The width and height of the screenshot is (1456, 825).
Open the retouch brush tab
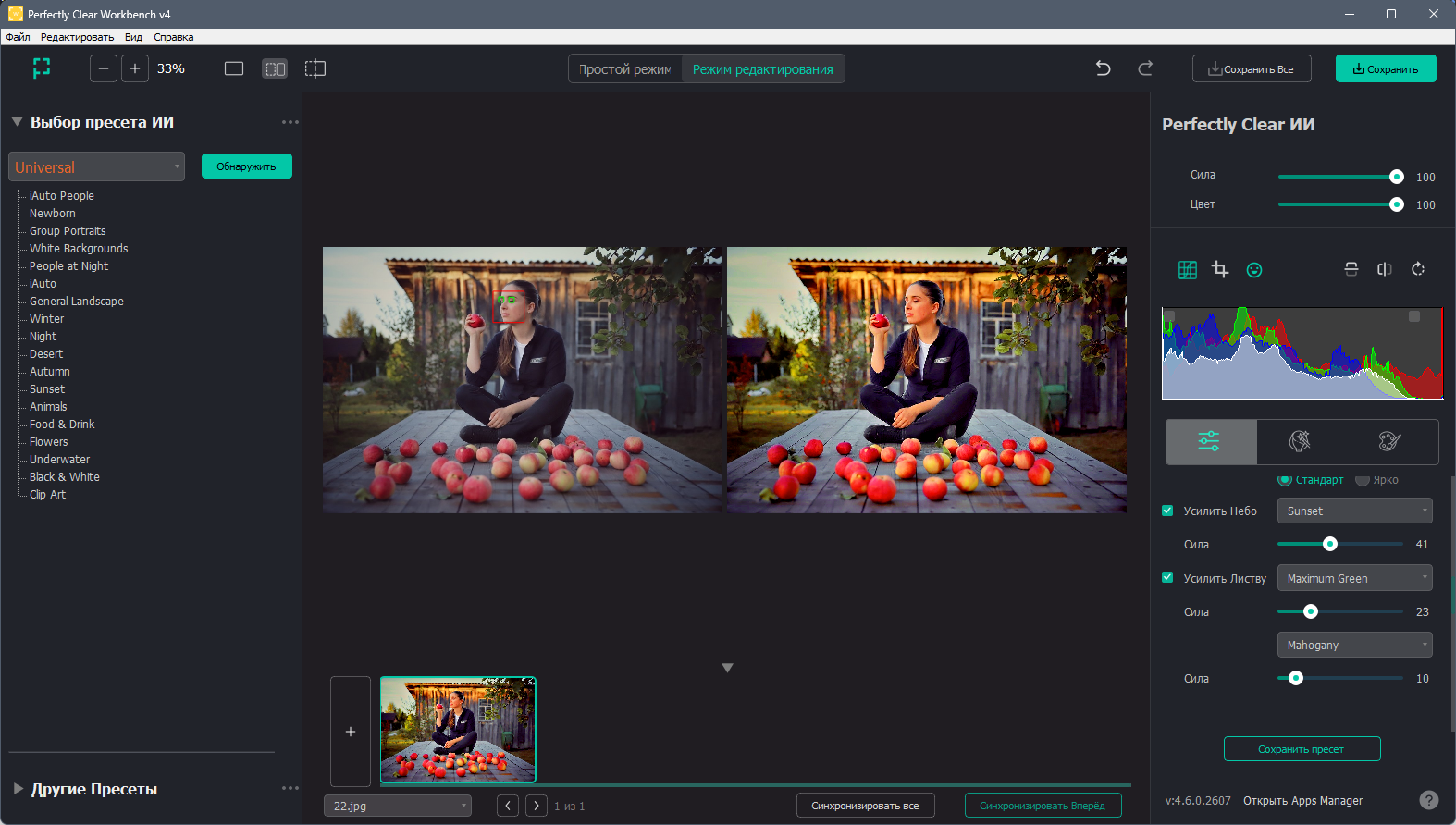click(1300, 441)
